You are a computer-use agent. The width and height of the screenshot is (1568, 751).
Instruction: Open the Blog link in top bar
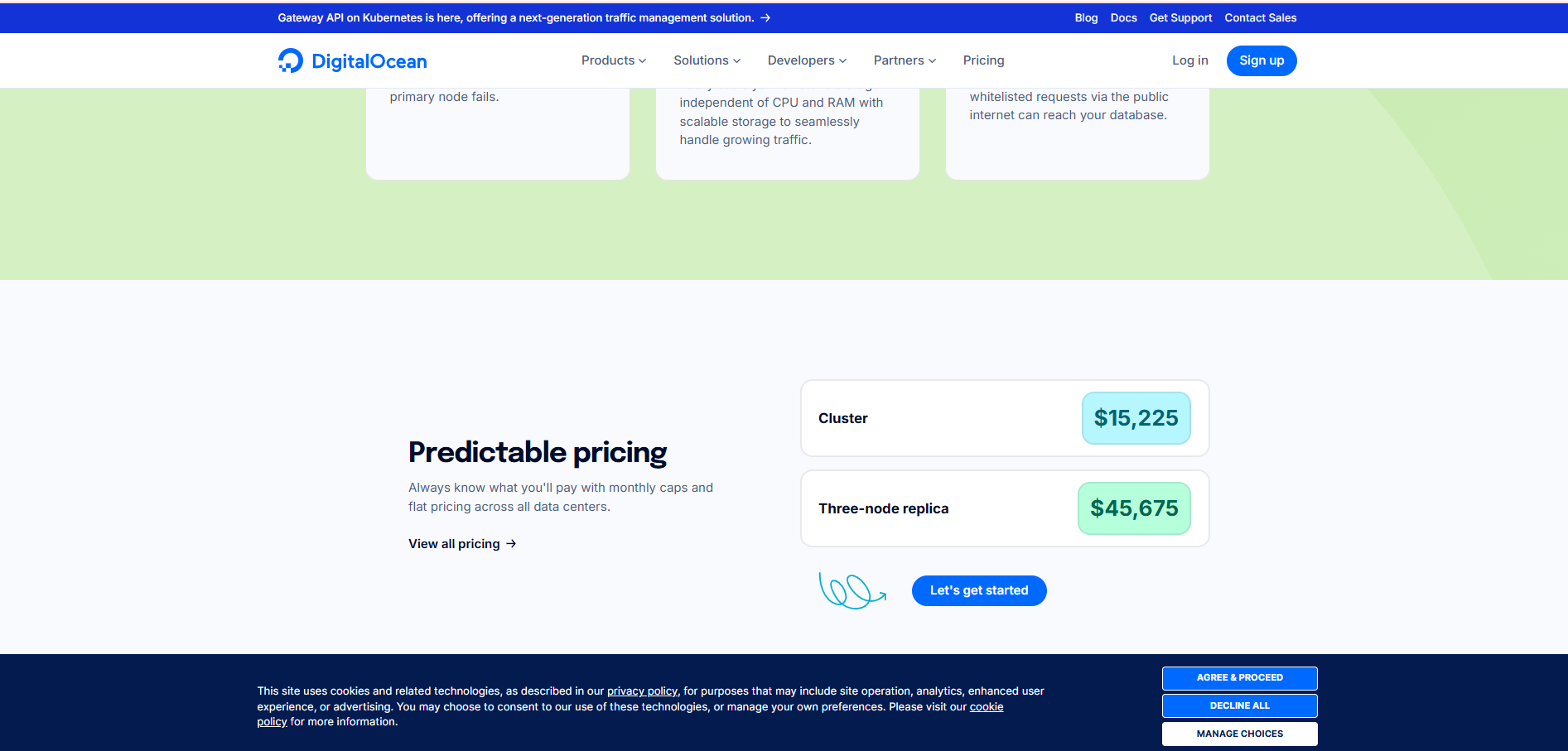tap(1086, 17)
